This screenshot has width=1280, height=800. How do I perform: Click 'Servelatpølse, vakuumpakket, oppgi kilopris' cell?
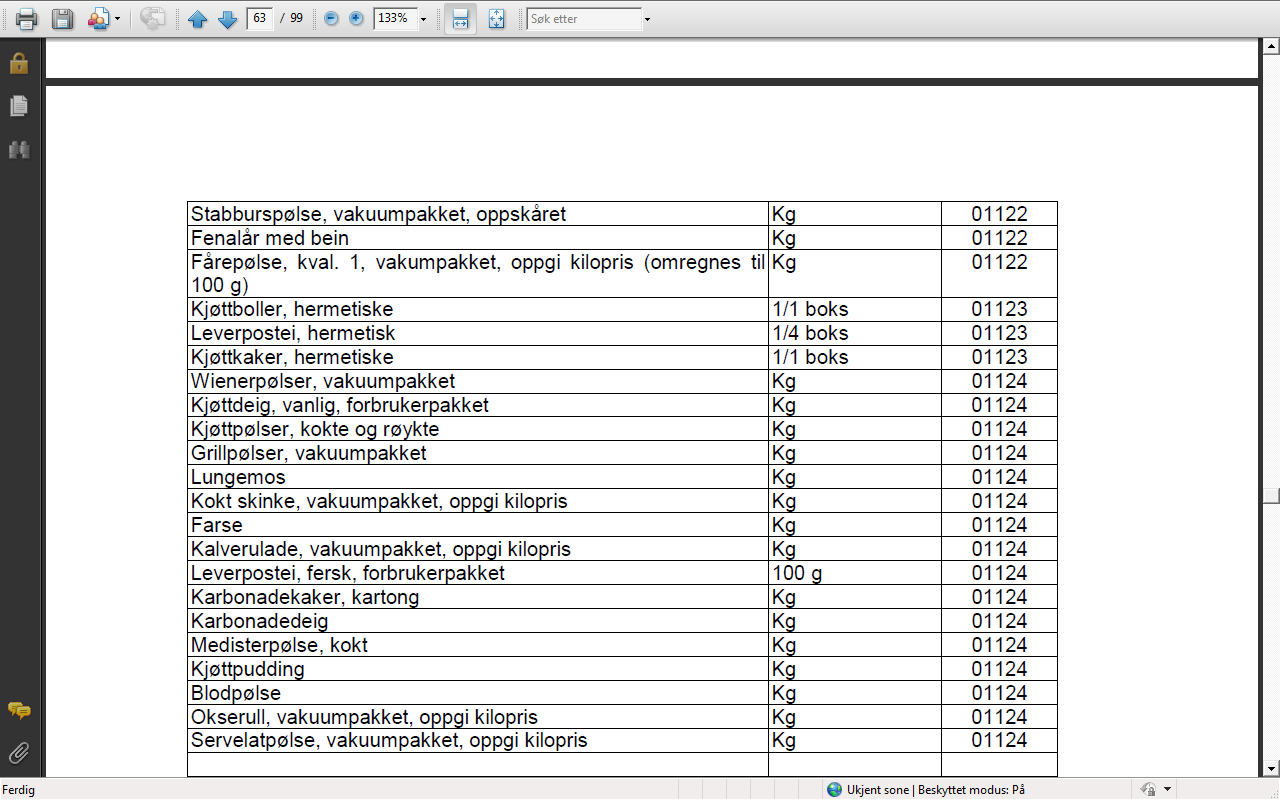(x=478, y=741)
